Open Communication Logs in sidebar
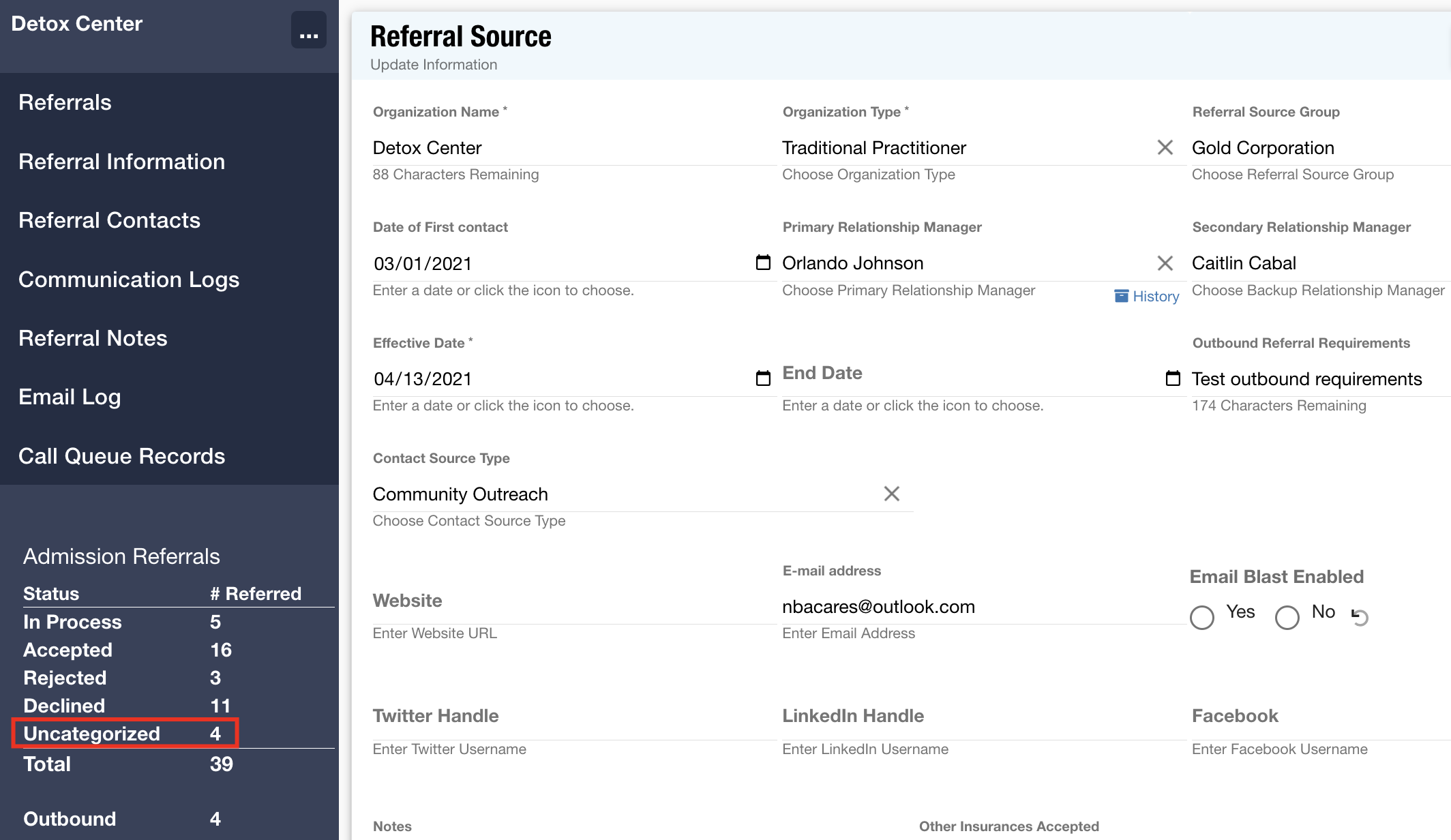Viewport: 1451px width, 840px height. [129, 280]
